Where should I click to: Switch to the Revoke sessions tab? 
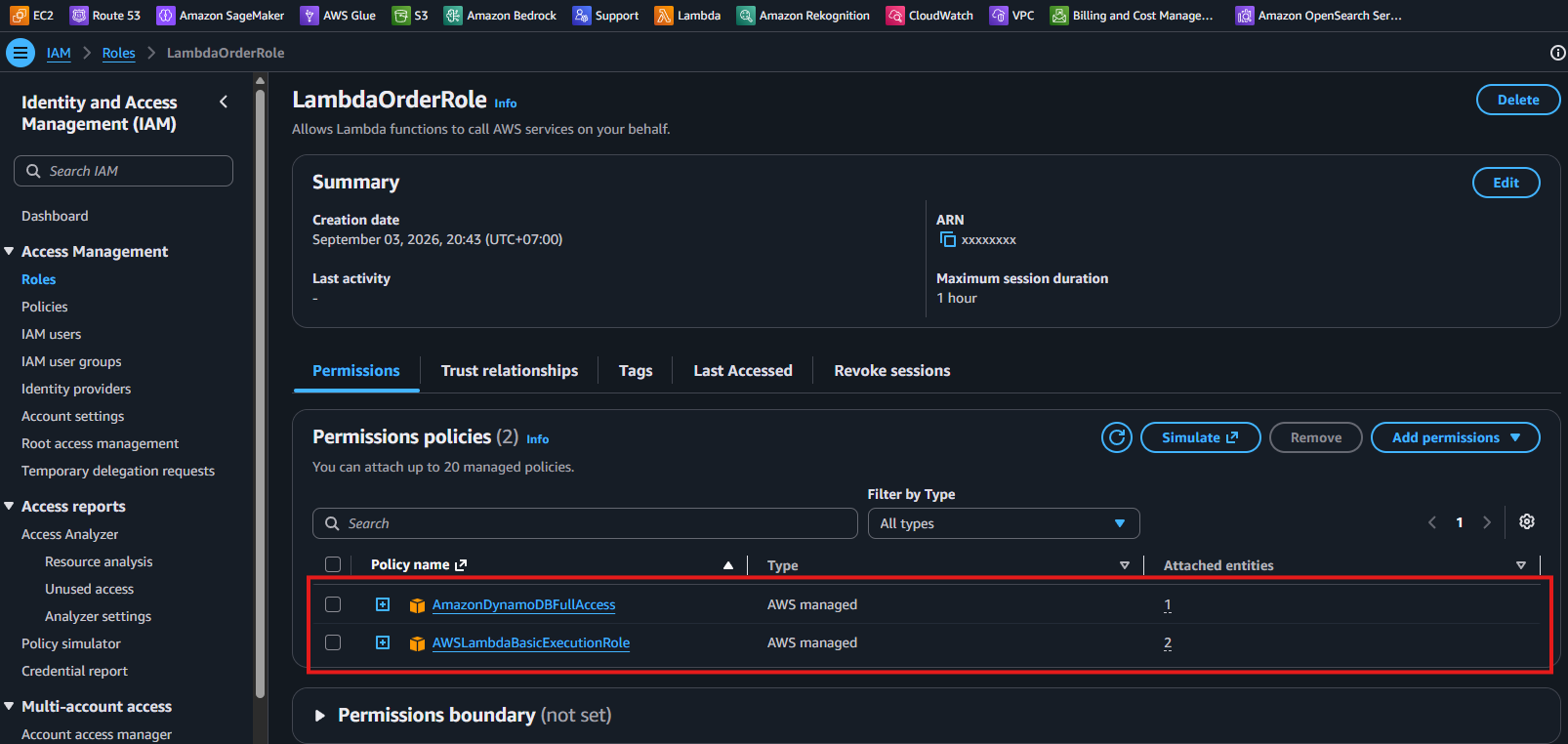coord(892,371)
